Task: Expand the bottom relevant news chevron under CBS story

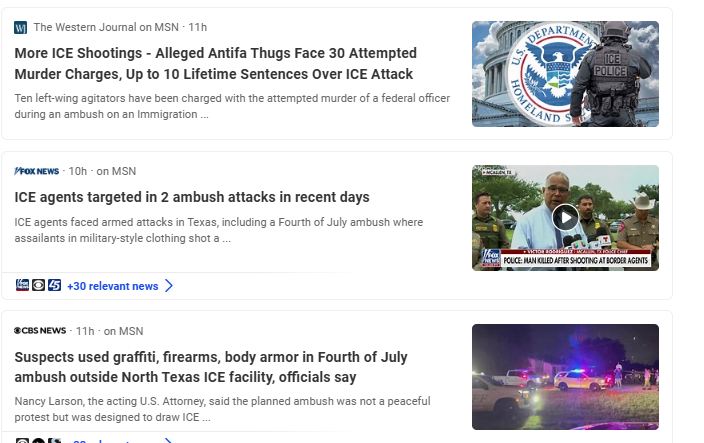Action: point(169,440)
